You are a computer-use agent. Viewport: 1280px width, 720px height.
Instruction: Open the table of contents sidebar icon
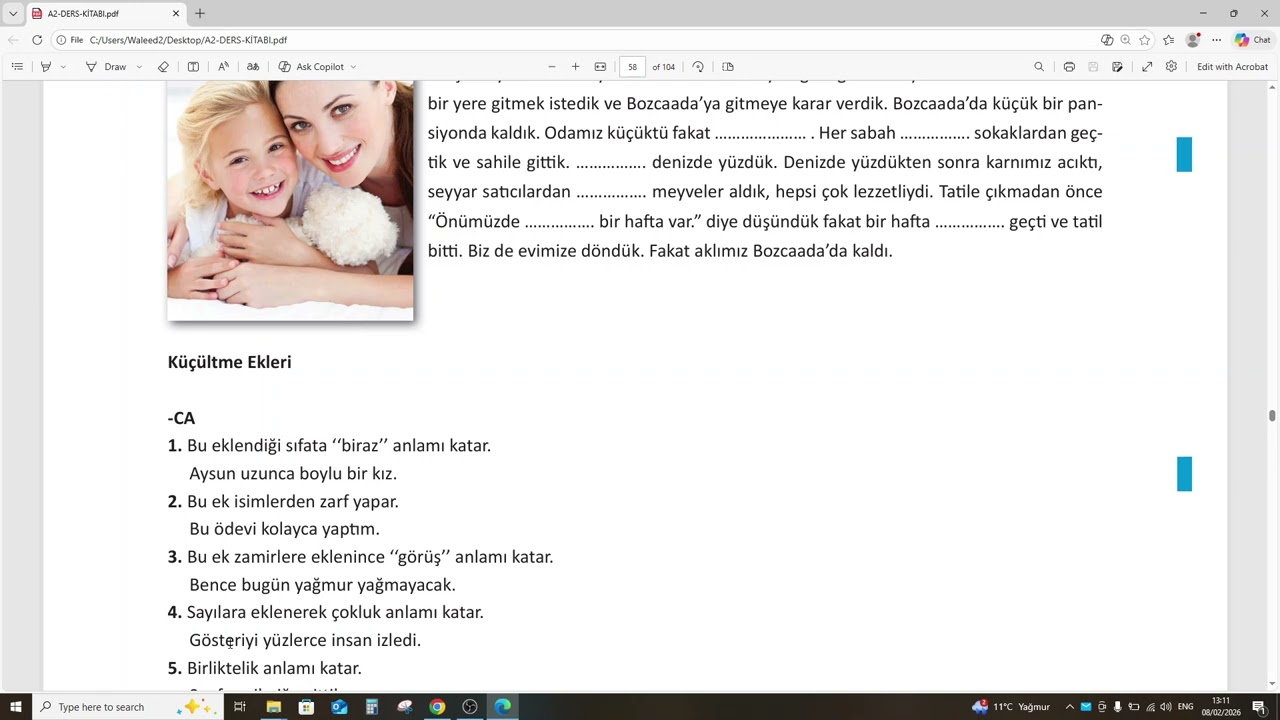pos(17,67)
